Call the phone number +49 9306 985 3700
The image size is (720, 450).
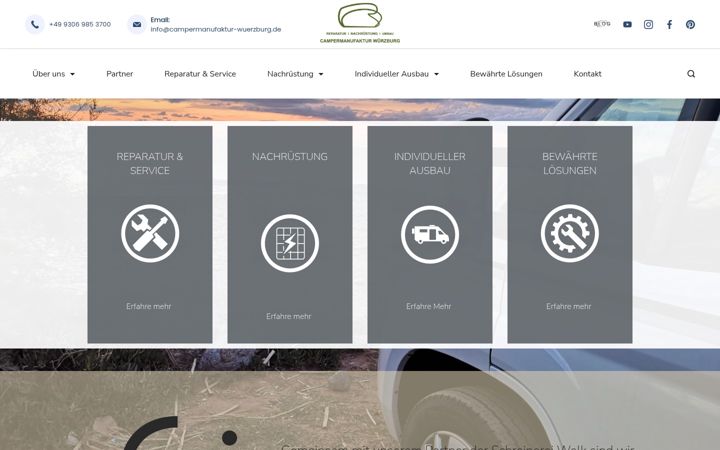(x=80, y=24)
